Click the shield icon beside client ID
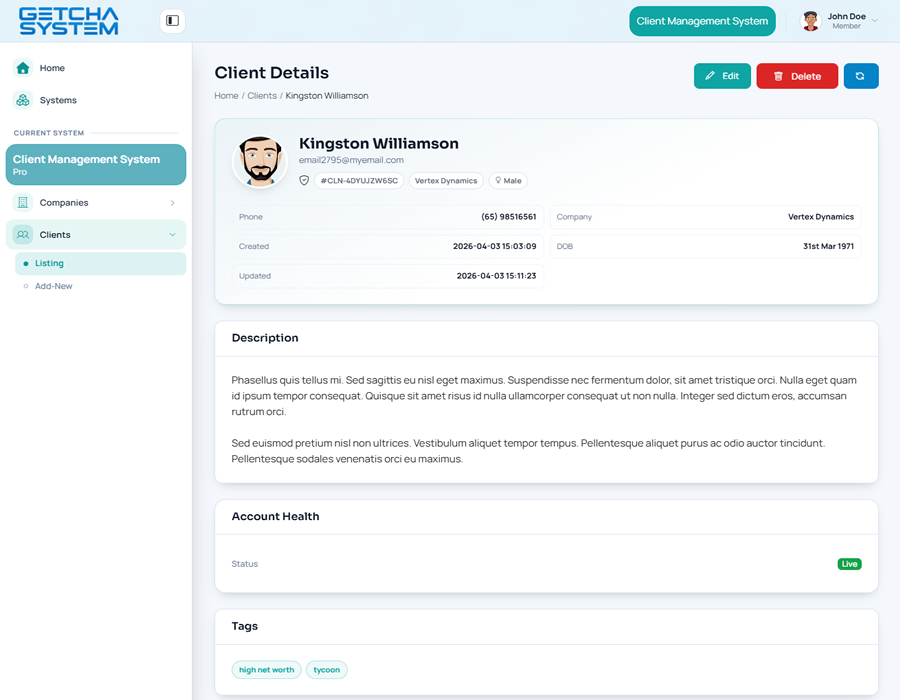This screenshot has width=900, height=700. coord(305,181)
